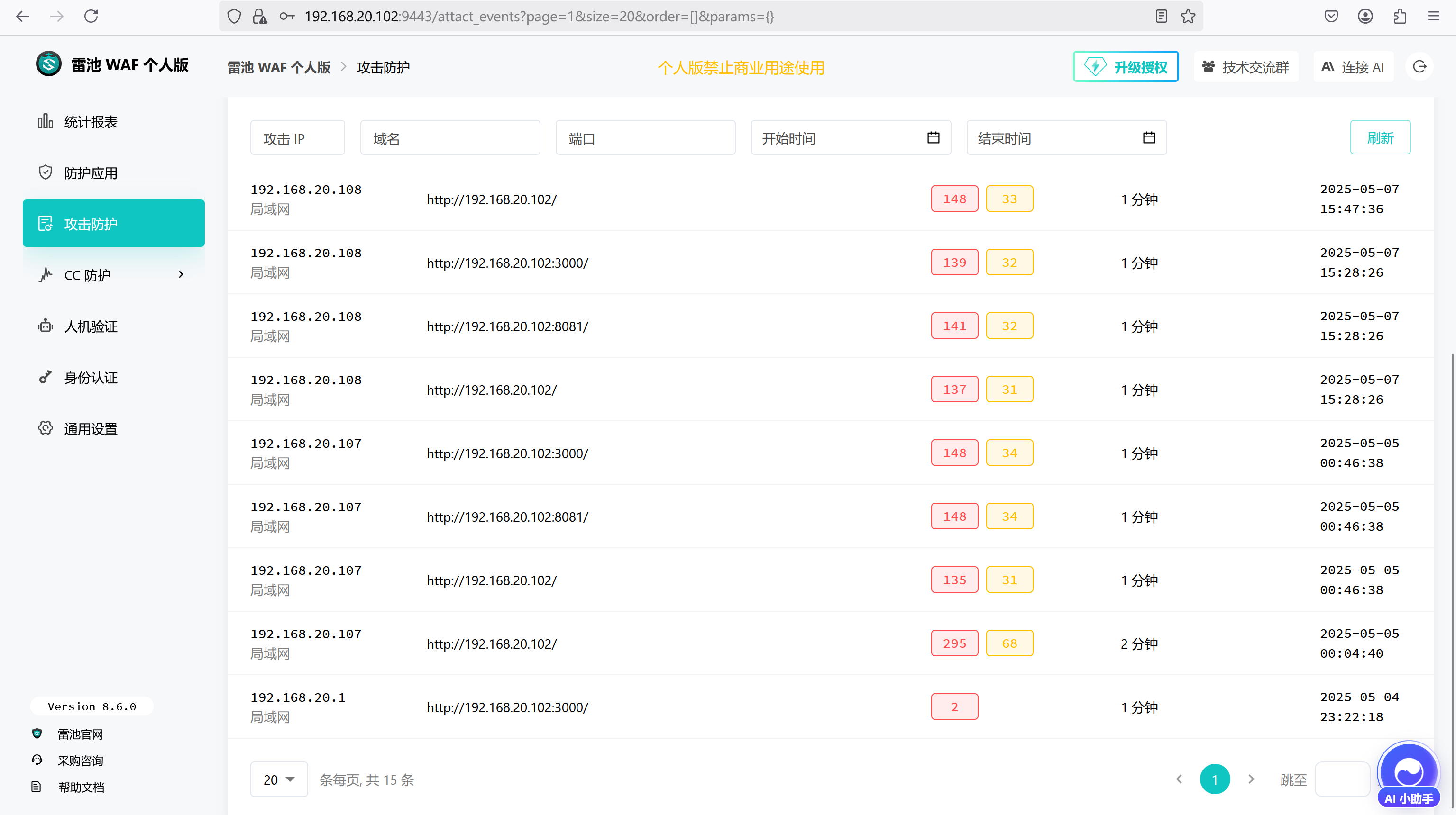
Task: Open the 20 per page dropdown
Action: [279, 779]
